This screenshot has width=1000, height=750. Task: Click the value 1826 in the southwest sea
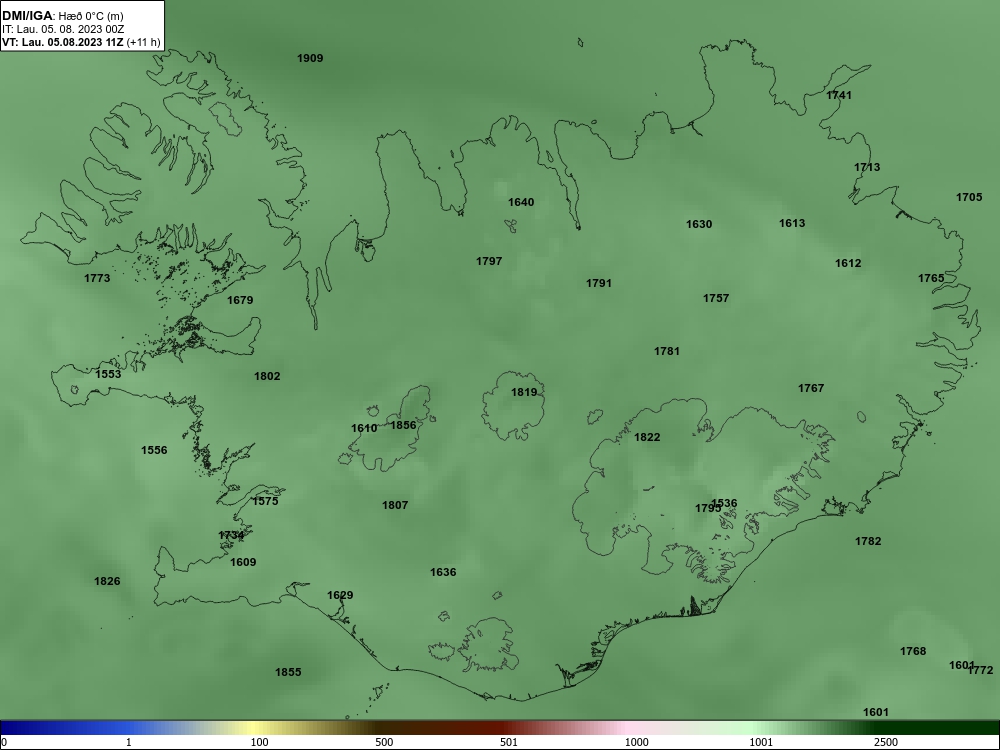pyautogui.click(x=107, y=581)
